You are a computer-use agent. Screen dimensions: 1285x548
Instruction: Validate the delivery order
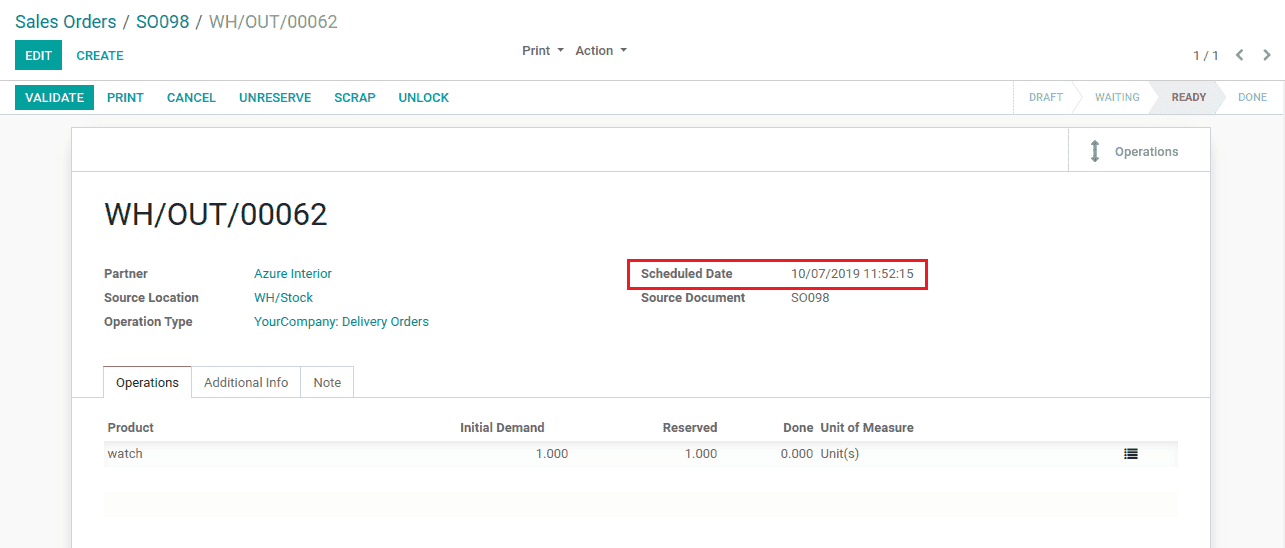coord(54,98)
